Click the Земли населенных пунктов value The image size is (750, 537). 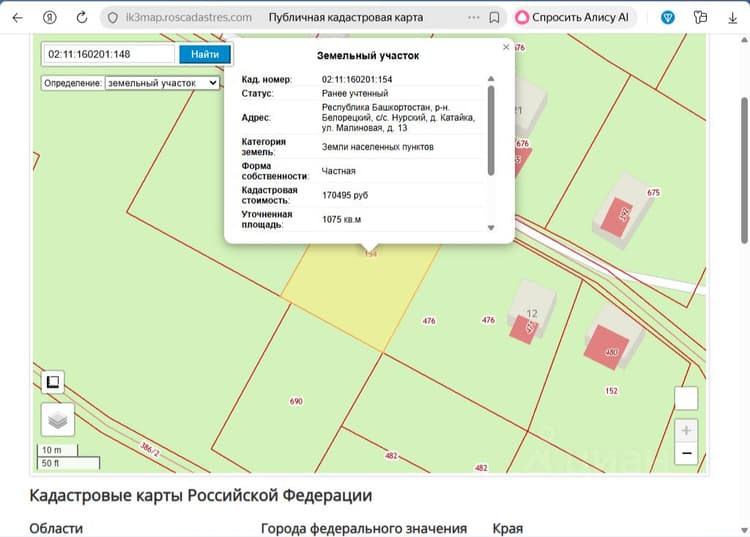pyautogui.click(x=378, y=147)
